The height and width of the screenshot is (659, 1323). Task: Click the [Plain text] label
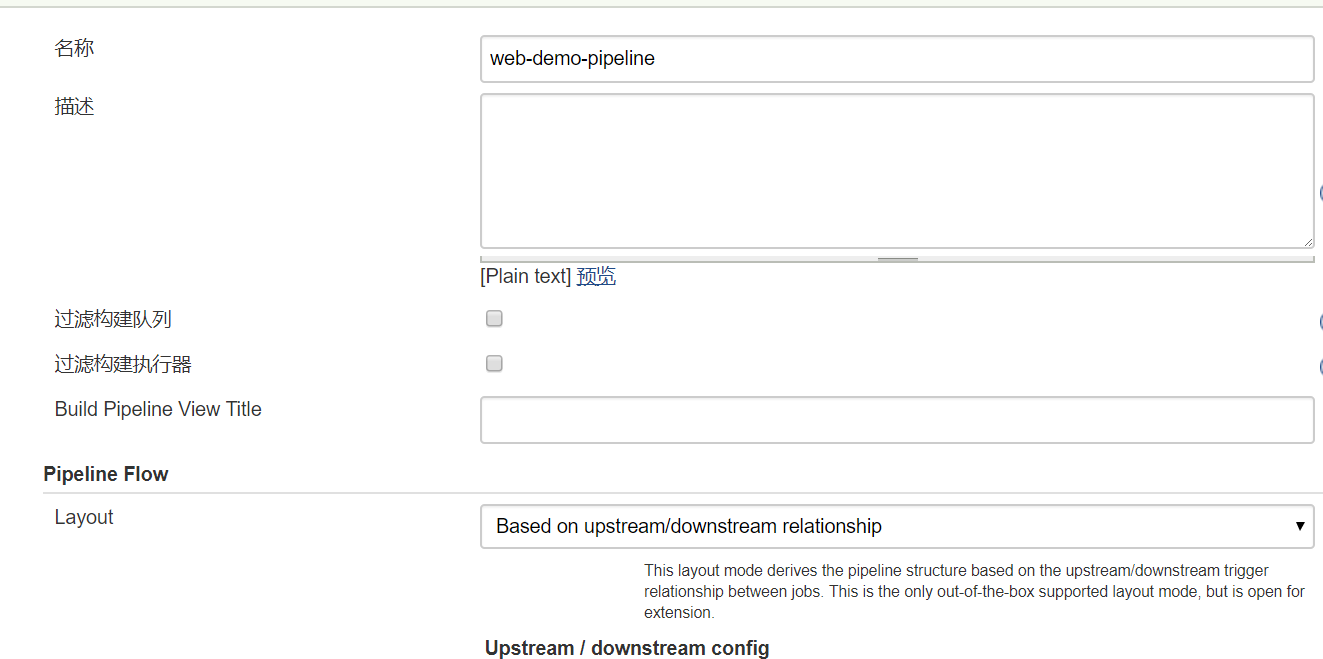coord(525,276)
